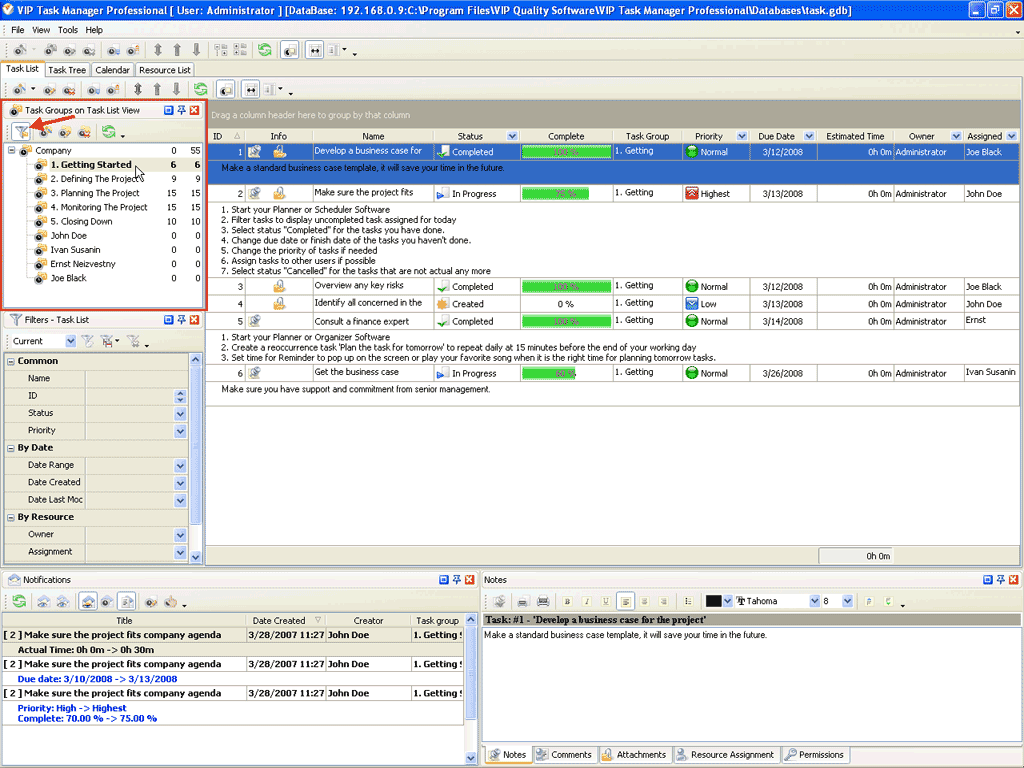Open the Owner column filter dropdown

pyautogui.click(x=956, y=136)
